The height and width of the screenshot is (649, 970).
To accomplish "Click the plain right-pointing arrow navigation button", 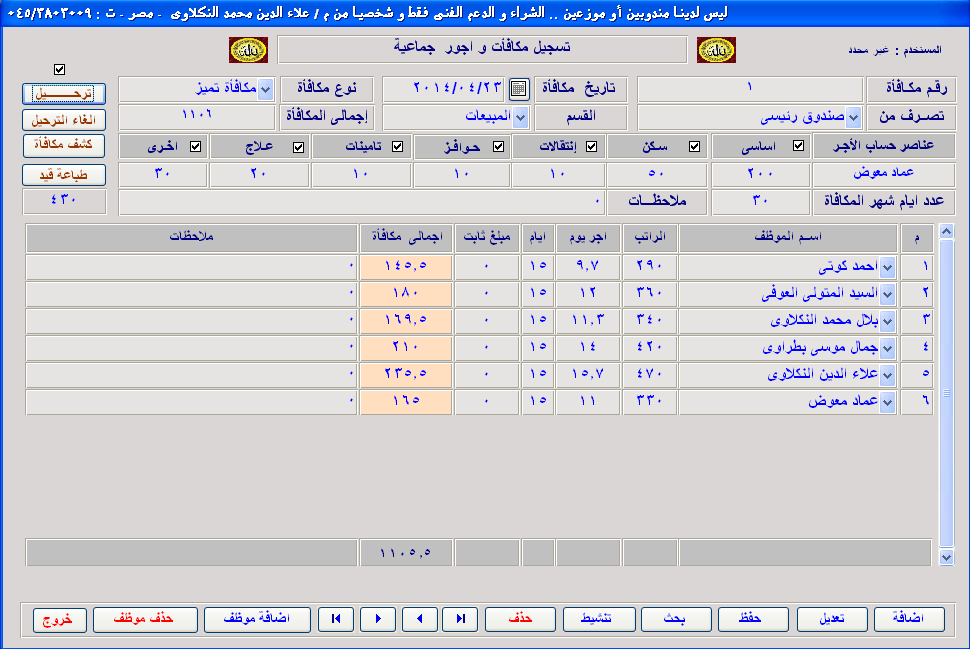I will (x=378, y=619).
